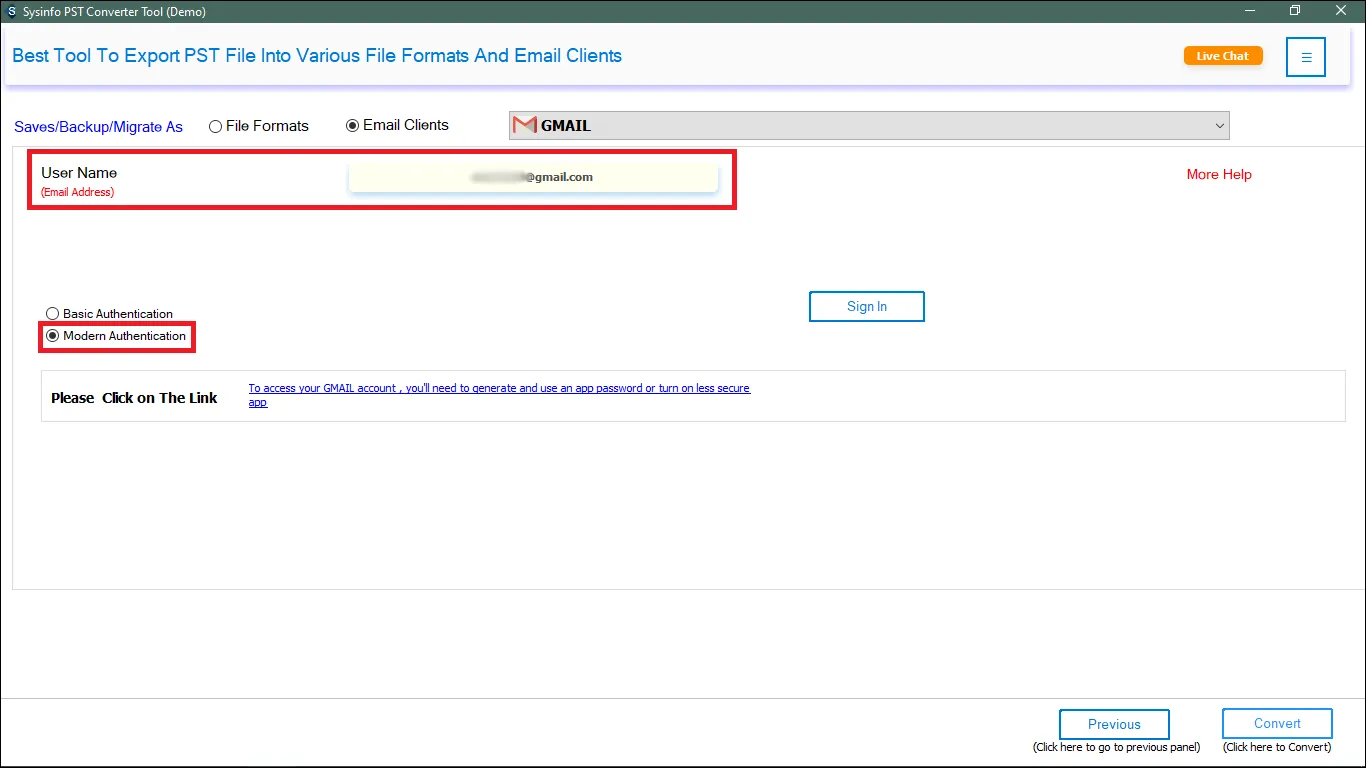Open the hamburger menu icon

pos(1306,57)
